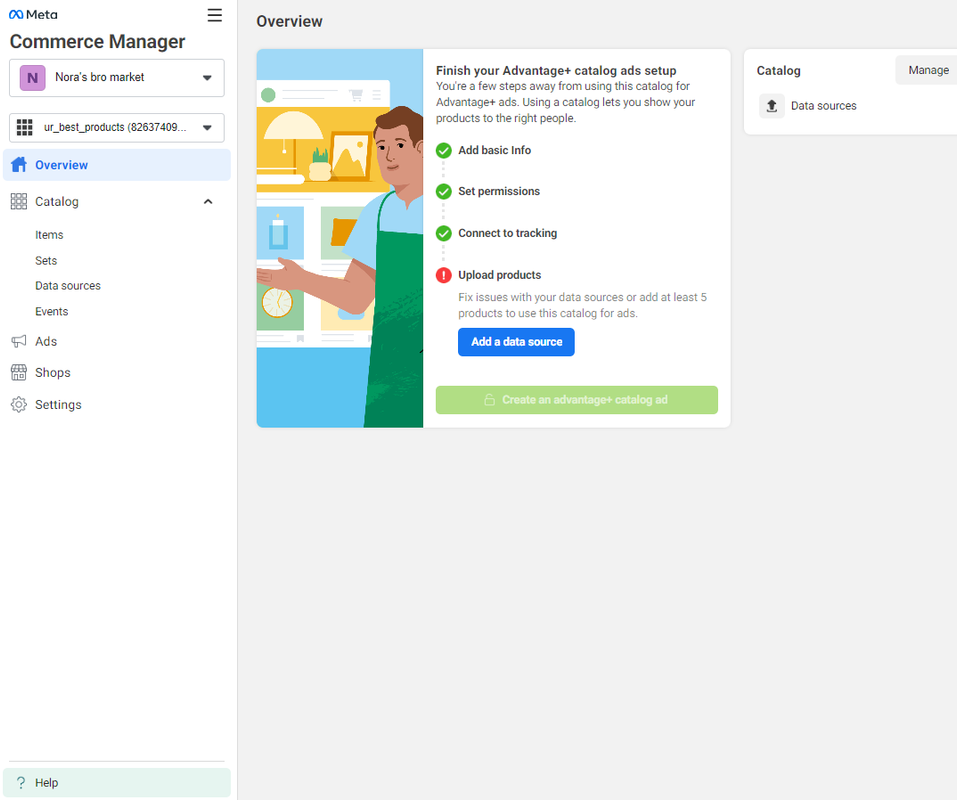This screenshot has width=957, height=800.
Task: Open the Ads section
Action: click(x=46, y=341)
